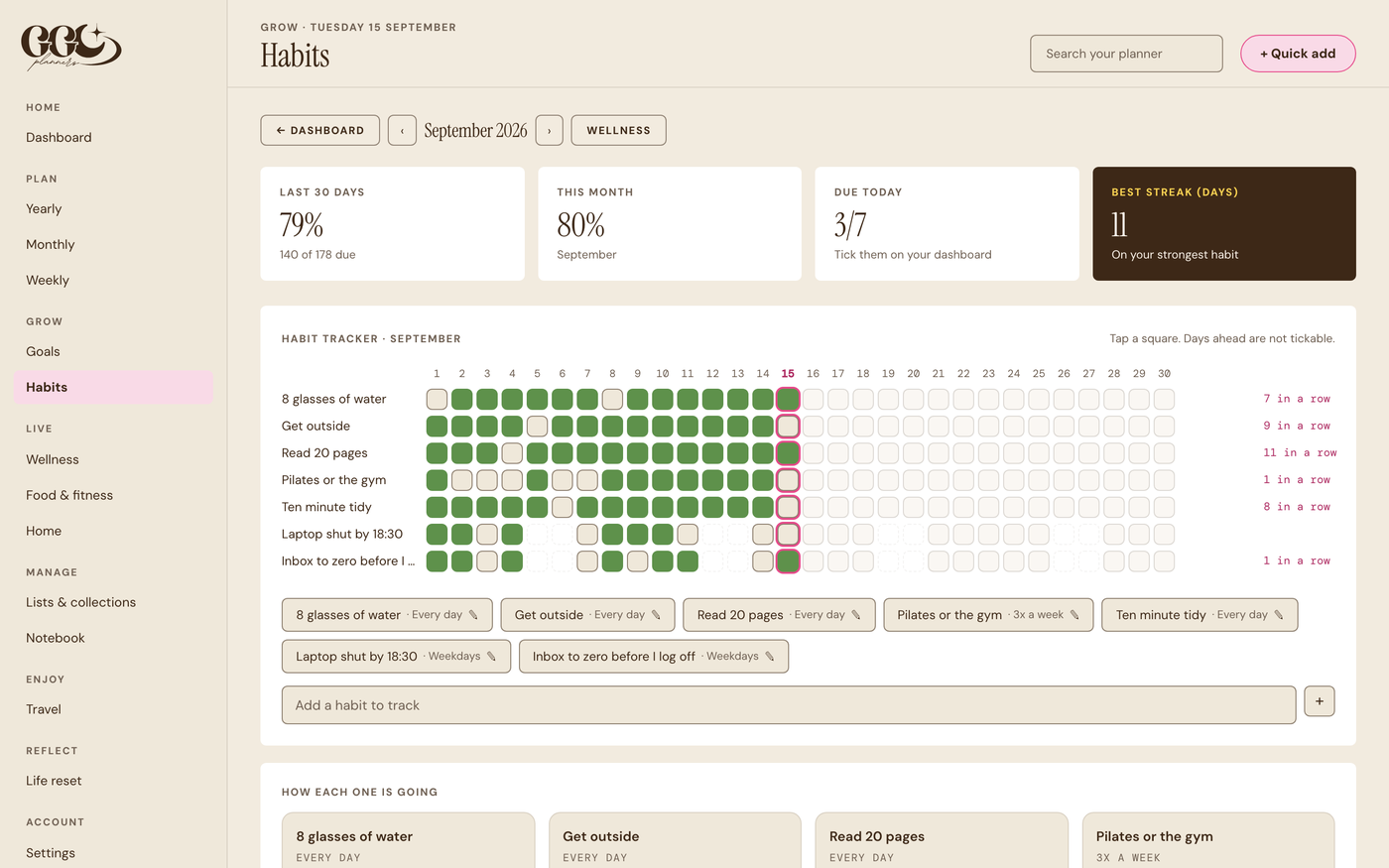Click the GGC planners logo

coord(71,47)
